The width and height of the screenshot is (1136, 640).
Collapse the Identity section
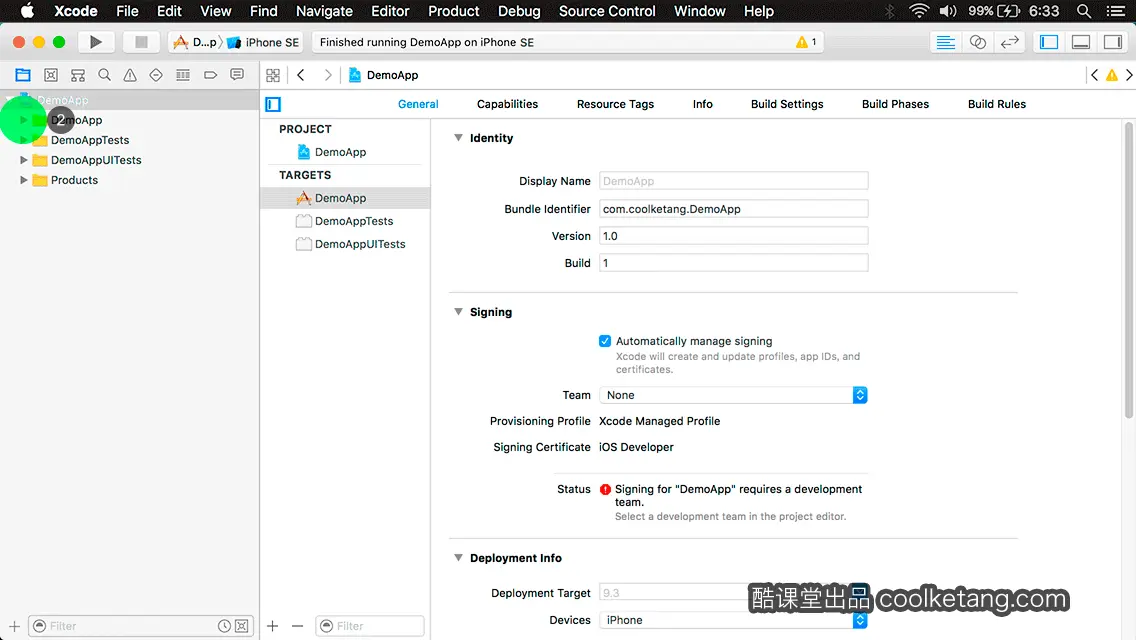point(458,138)
